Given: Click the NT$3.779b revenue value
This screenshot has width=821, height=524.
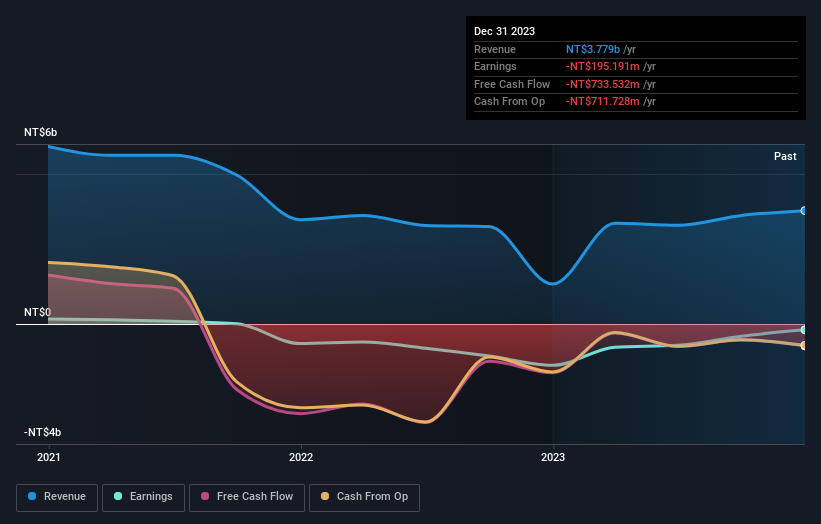Looking at the screenshot, I should tap(593, 49).
